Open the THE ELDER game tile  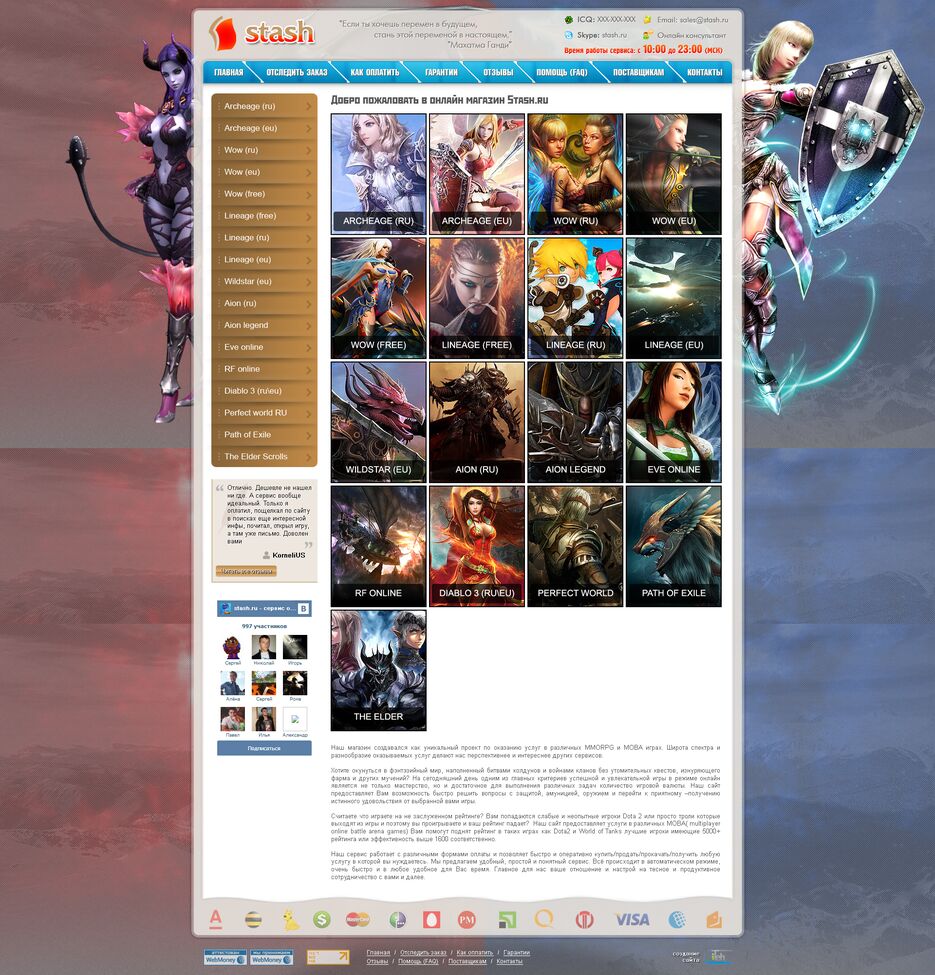379,670
